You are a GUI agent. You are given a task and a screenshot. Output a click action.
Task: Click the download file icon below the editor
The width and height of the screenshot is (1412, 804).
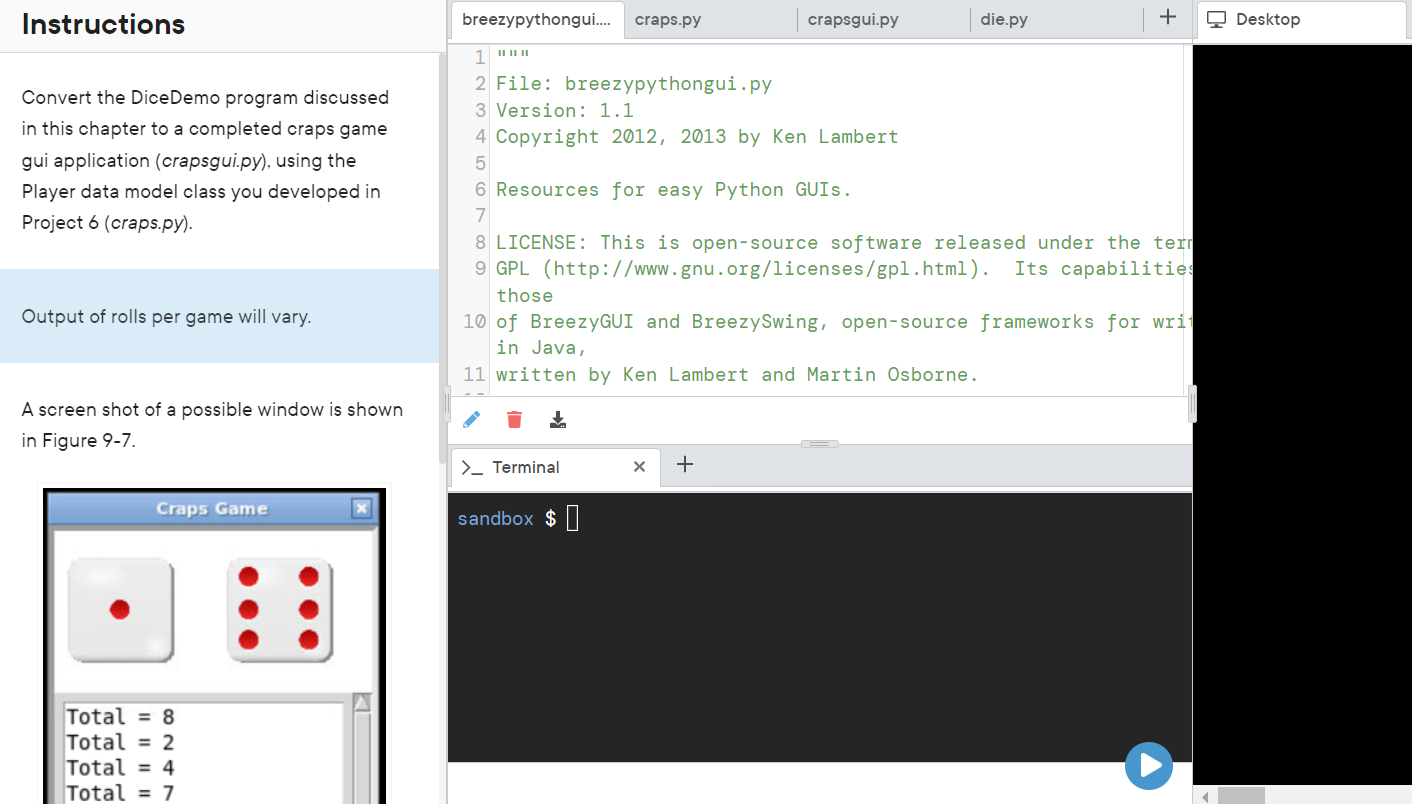pyautogui.click(x=558, y=419)
